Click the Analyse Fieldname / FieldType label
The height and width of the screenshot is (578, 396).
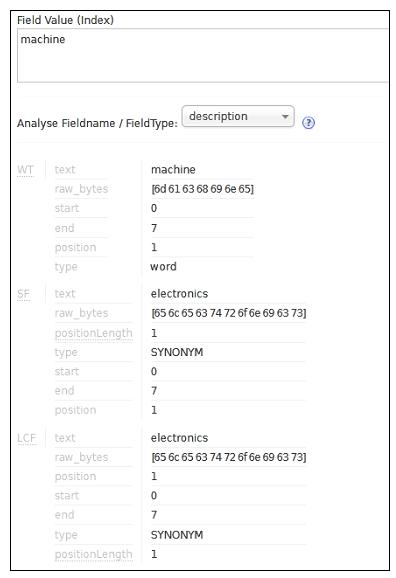click(x=97, y=123)
